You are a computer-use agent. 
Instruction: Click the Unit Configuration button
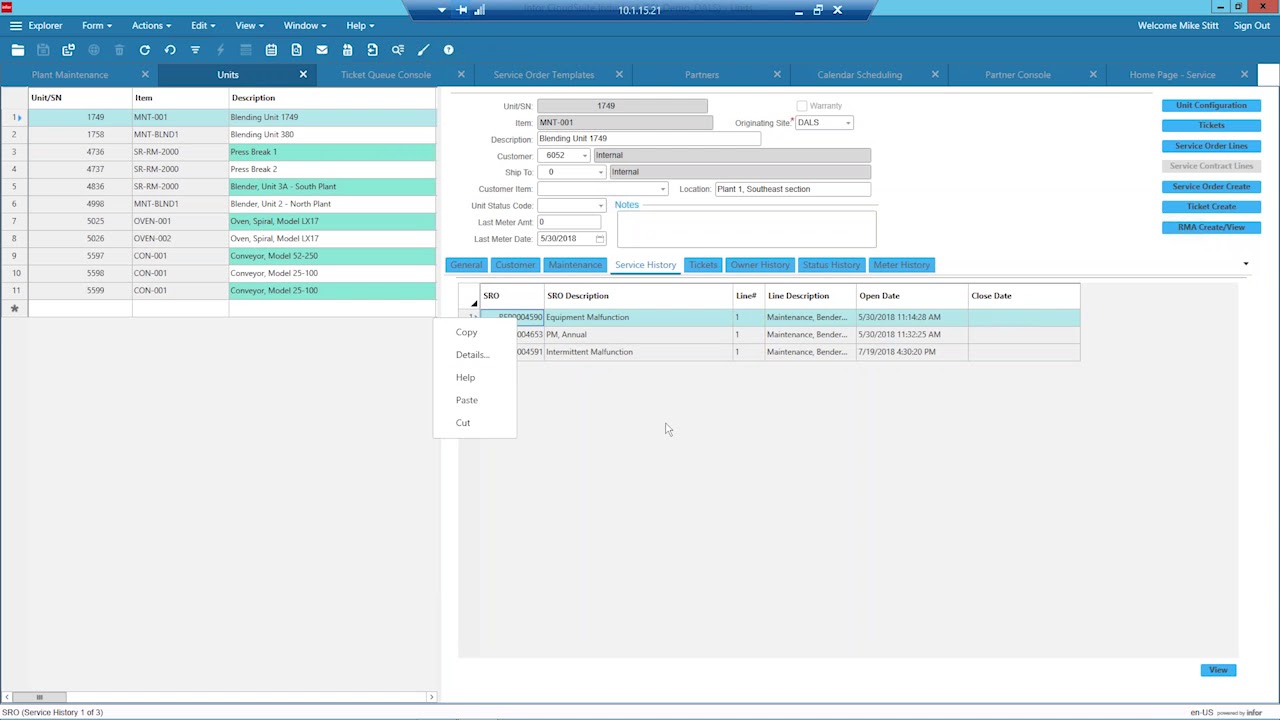coord(1211,105)
